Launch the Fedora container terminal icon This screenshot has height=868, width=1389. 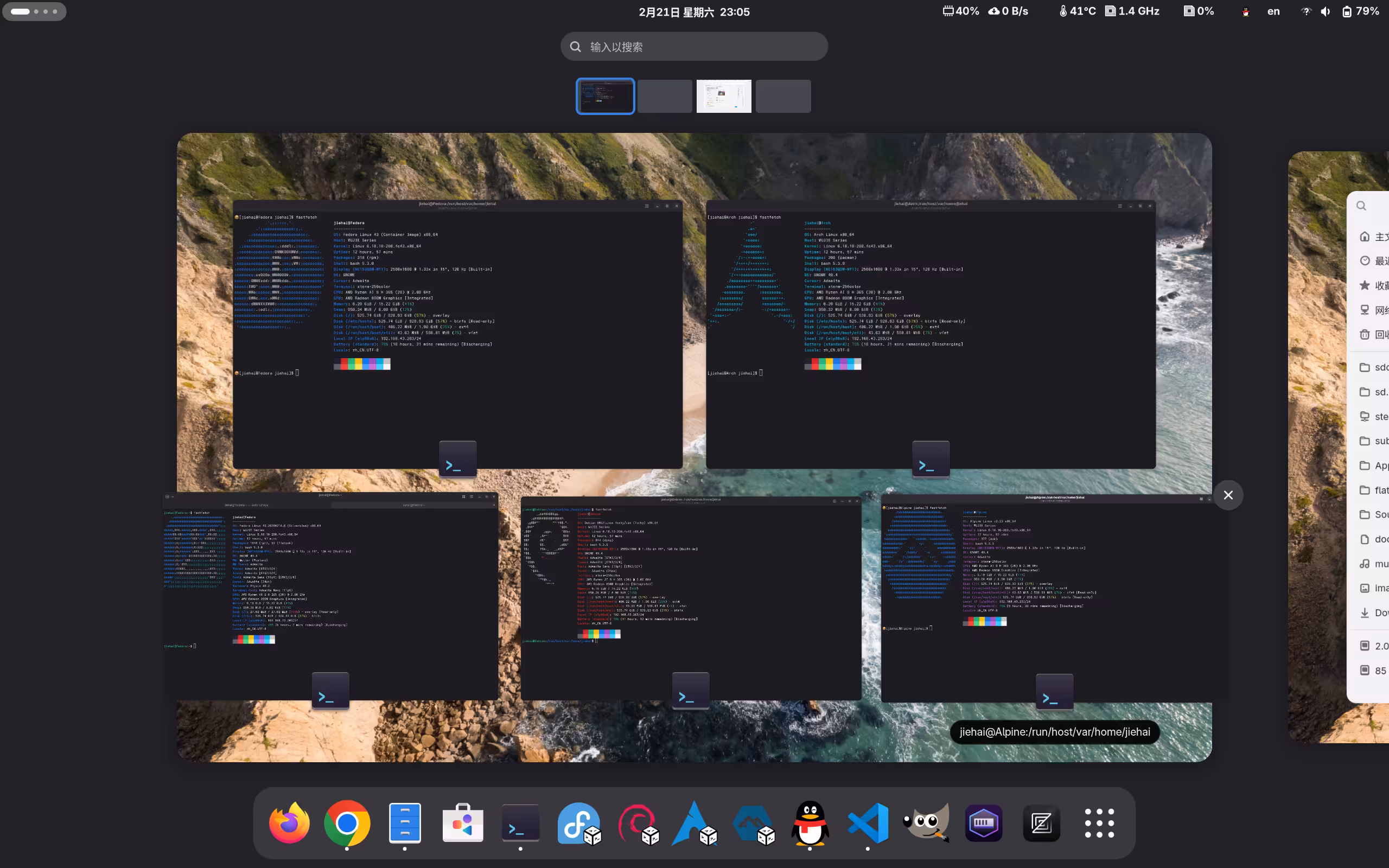578,822
